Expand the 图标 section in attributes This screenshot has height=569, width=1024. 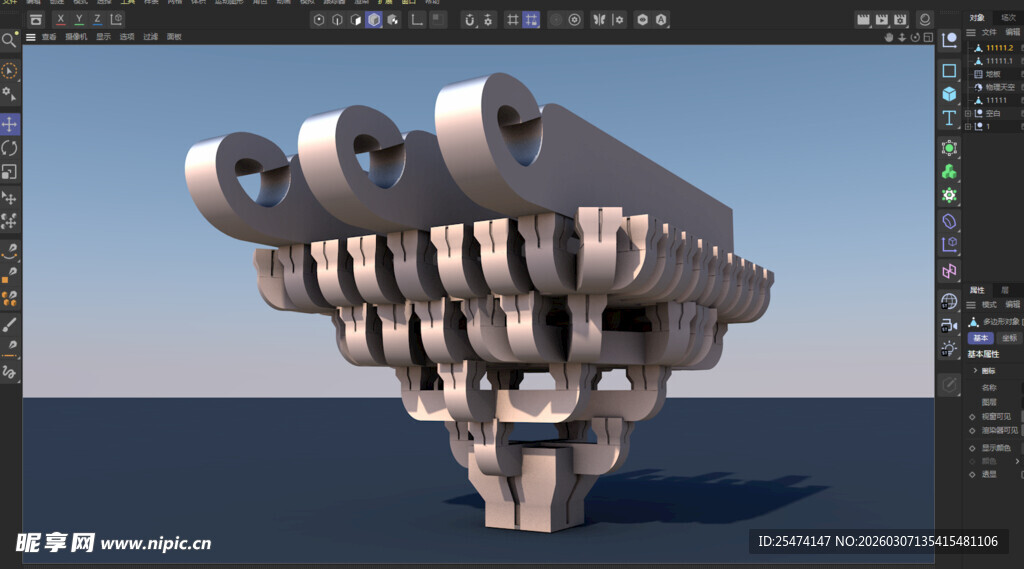point(975,370)
